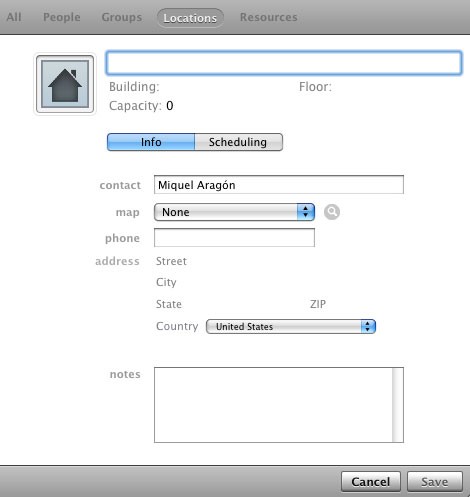Switch to the People tab
This screenshot has width=470, height=497.
point(62,17)
